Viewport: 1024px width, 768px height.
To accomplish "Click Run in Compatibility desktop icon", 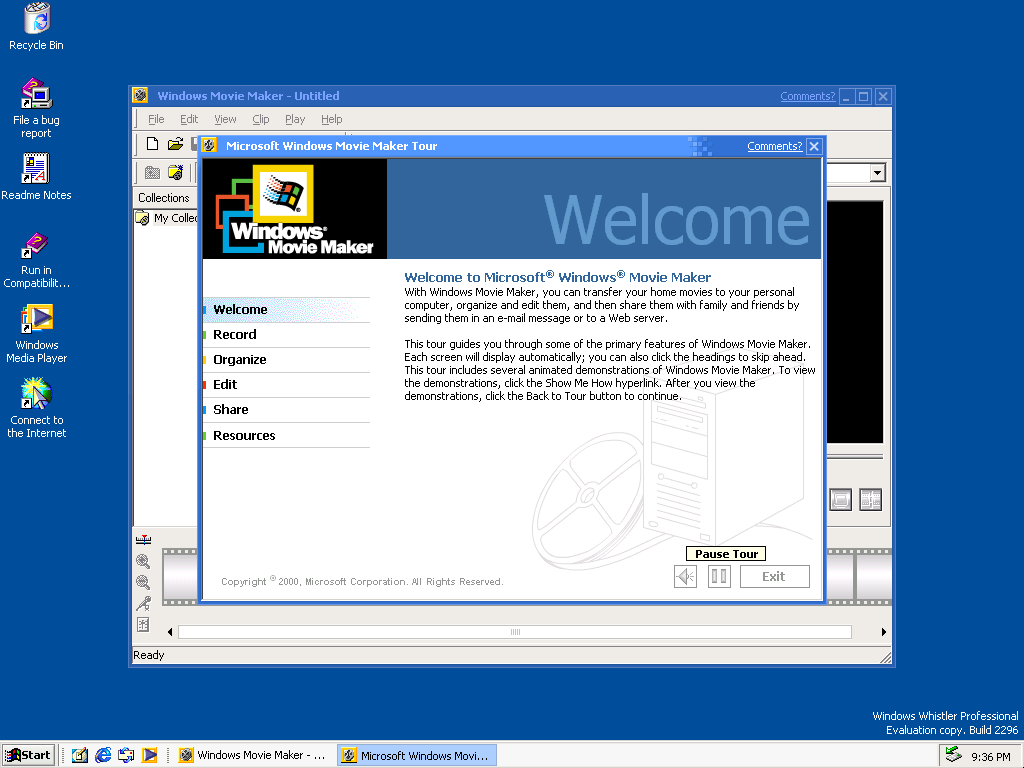I will (x=37, y=260).
